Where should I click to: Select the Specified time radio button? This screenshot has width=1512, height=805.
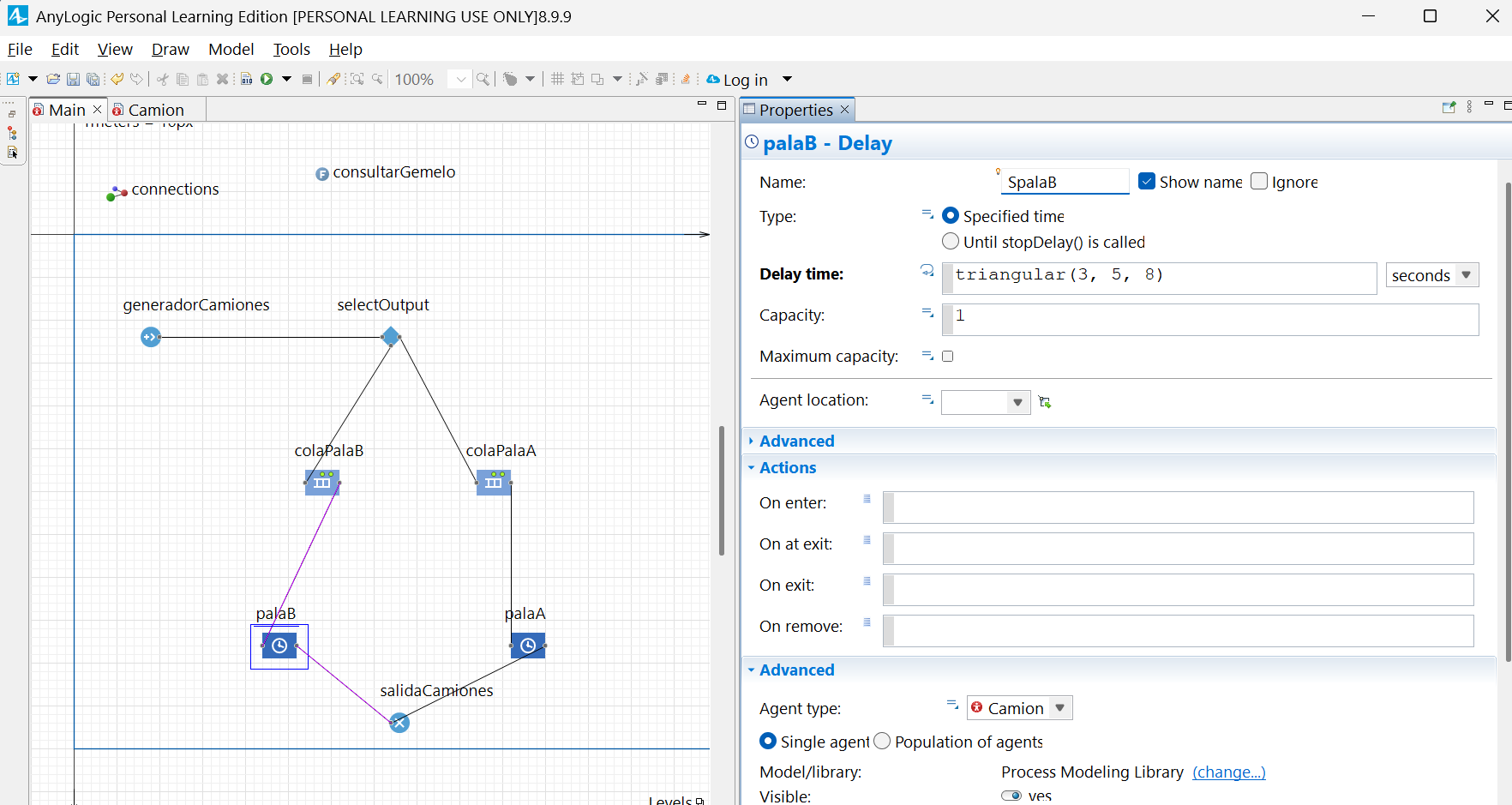(951, 216)
